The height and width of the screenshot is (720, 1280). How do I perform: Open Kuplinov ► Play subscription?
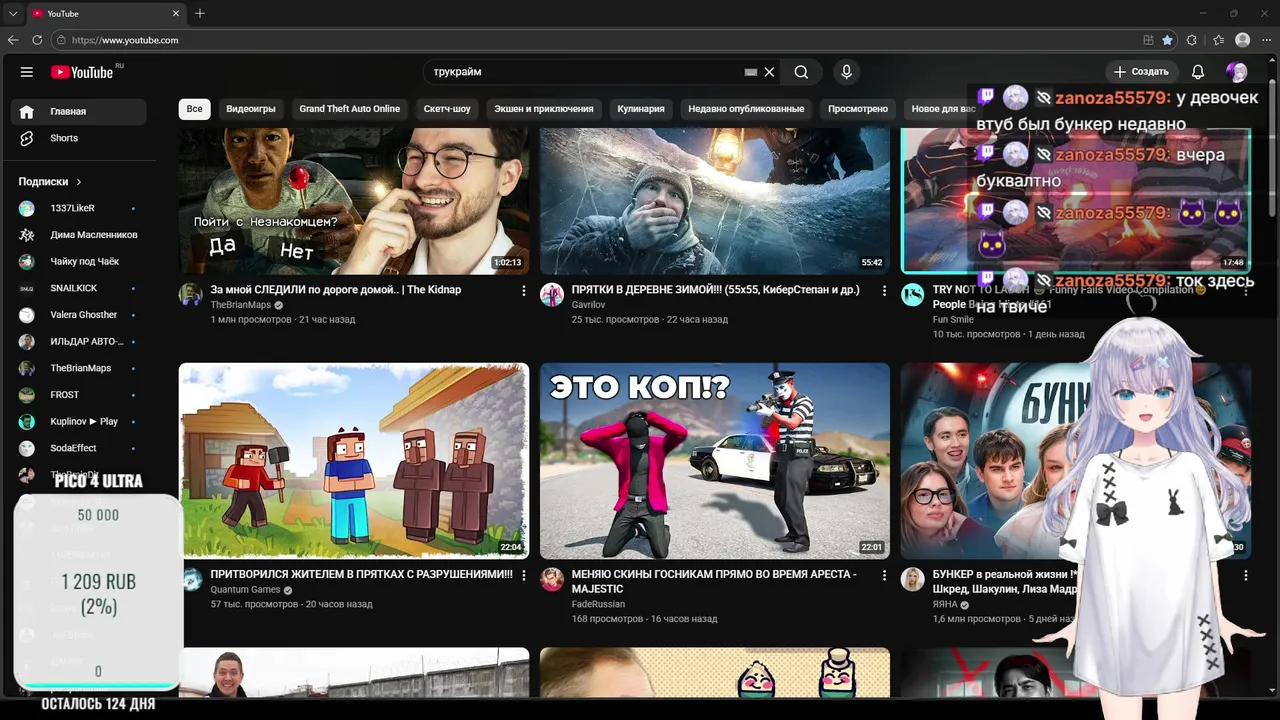pyautogui.click(x=79, y=421)
